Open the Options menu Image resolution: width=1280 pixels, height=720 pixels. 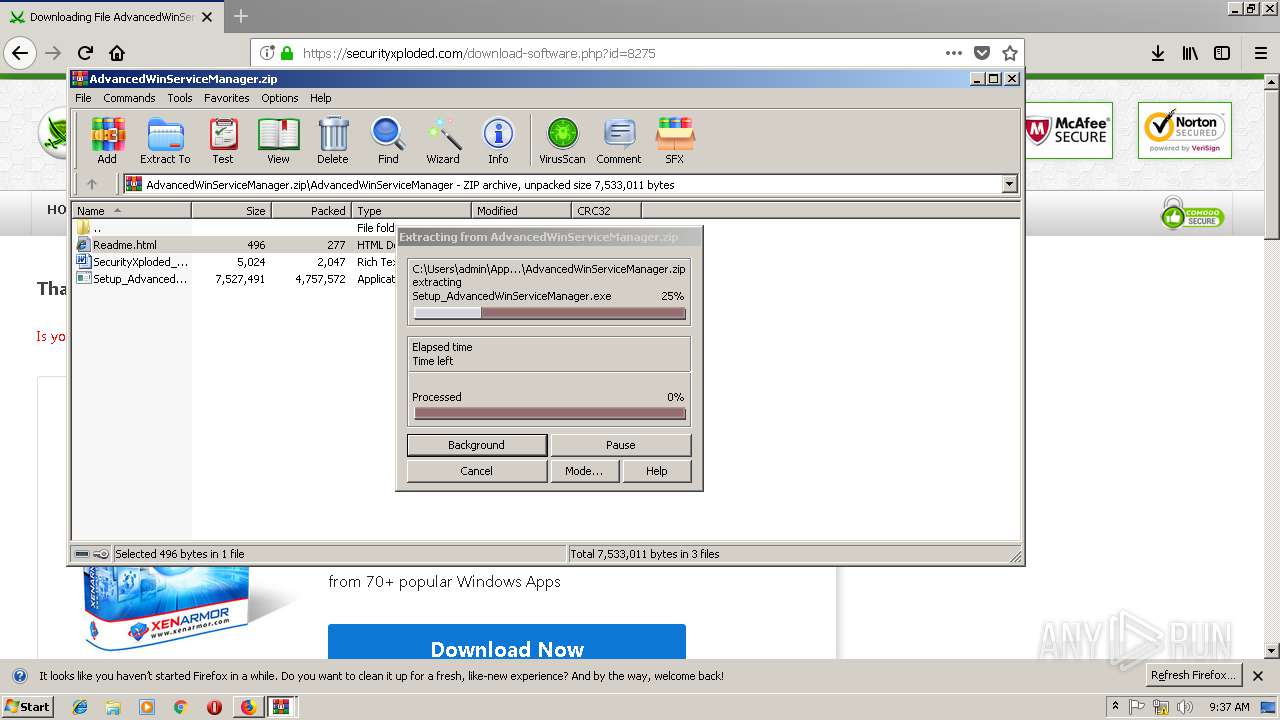tap(280, 98)
